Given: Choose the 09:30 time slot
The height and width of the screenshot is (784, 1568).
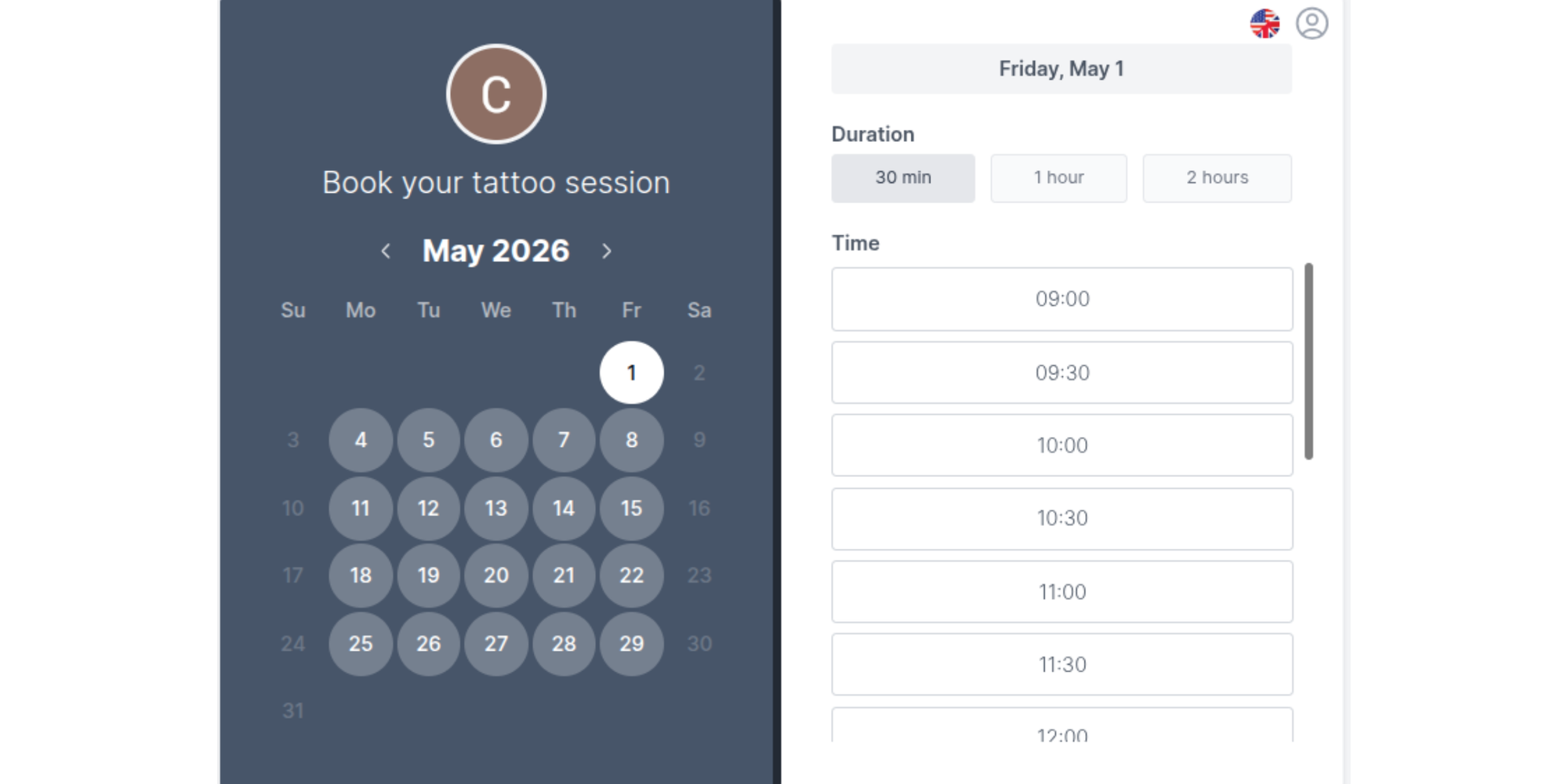Looking at the screenshot, I should click(1062, 372).
